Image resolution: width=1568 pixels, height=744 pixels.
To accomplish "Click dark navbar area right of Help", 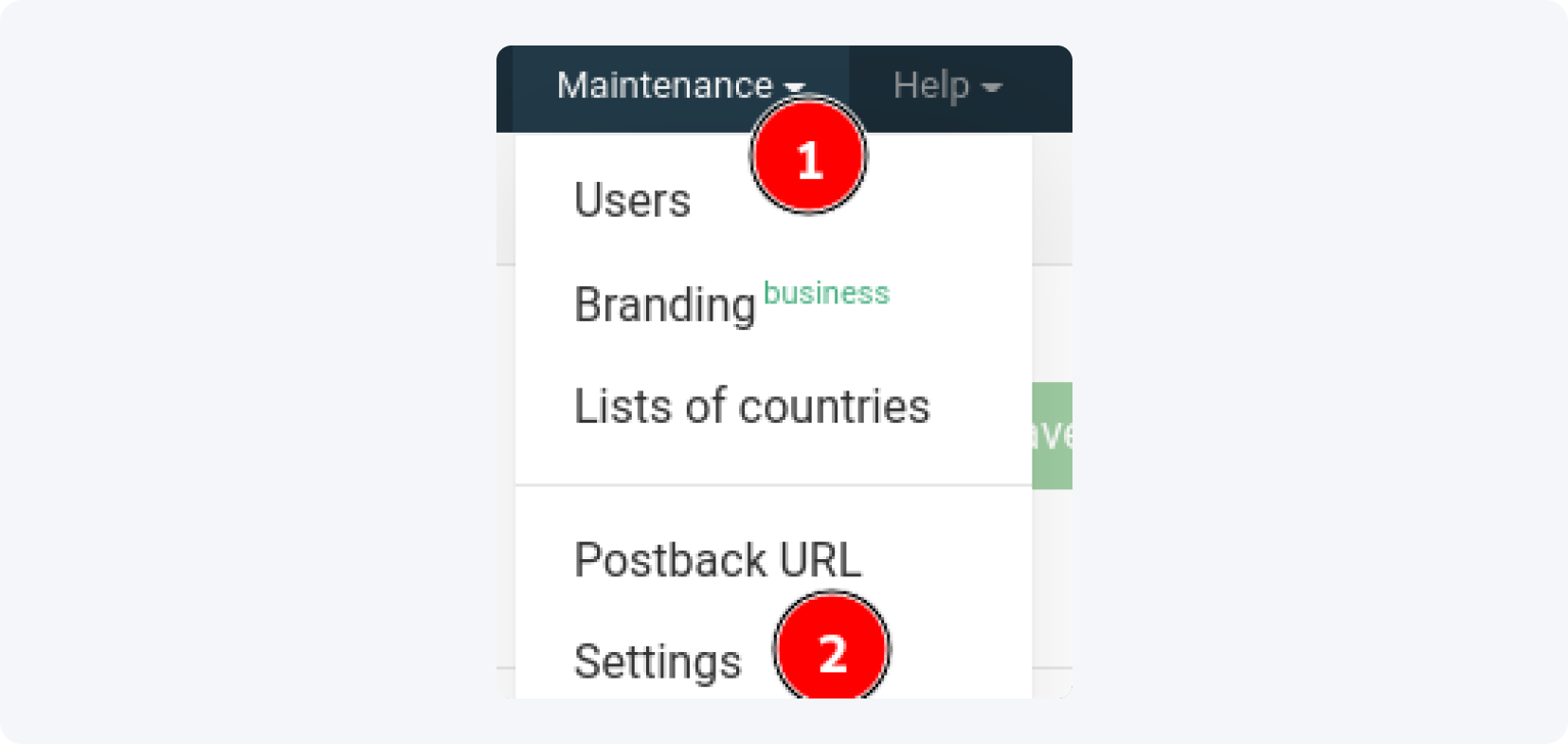I will (x=1040, y=87).
